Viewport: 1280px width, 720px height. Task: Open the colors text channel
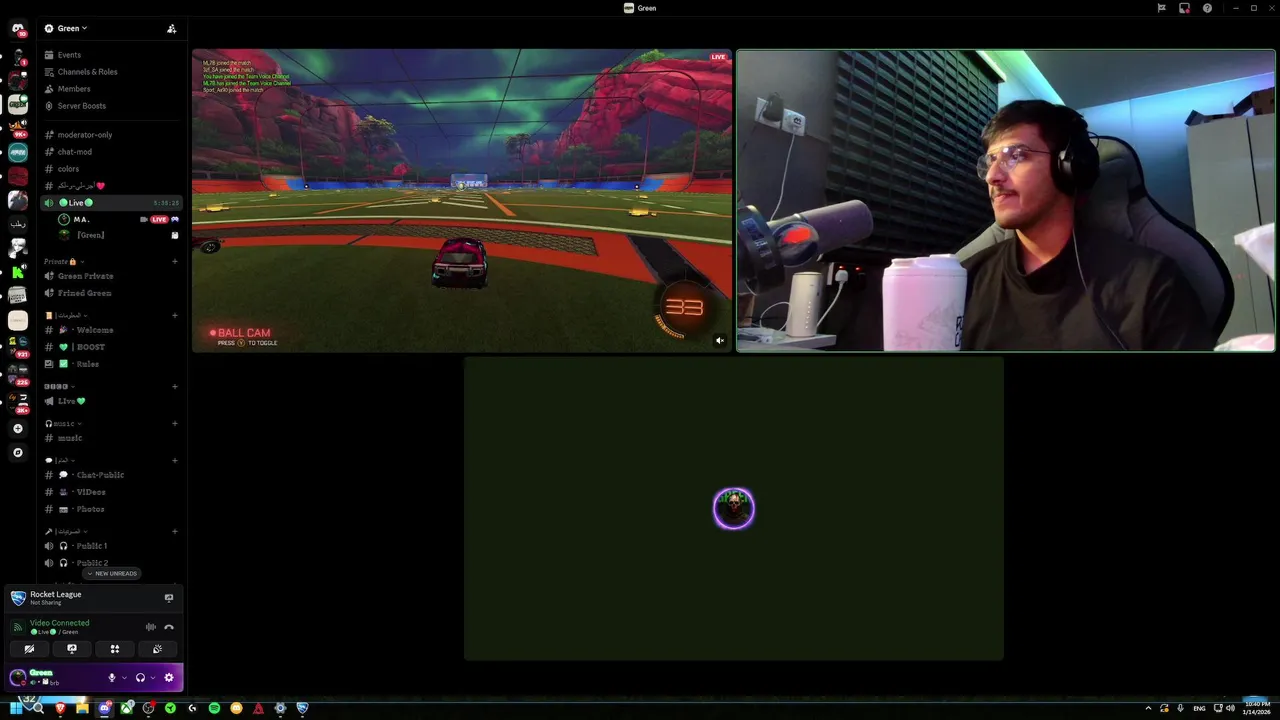click(x=110, y=169)
